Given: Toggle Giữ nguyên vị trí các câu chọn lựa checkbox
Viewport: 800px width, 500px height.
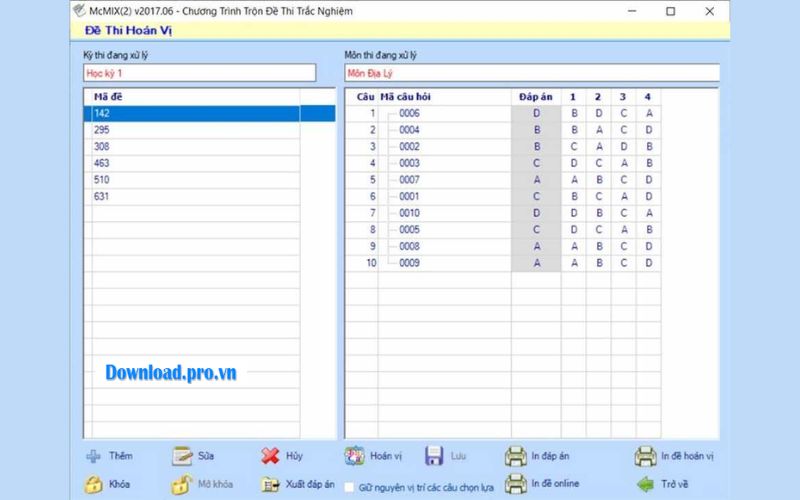Looking at the screenshot, I should [349, 487].
